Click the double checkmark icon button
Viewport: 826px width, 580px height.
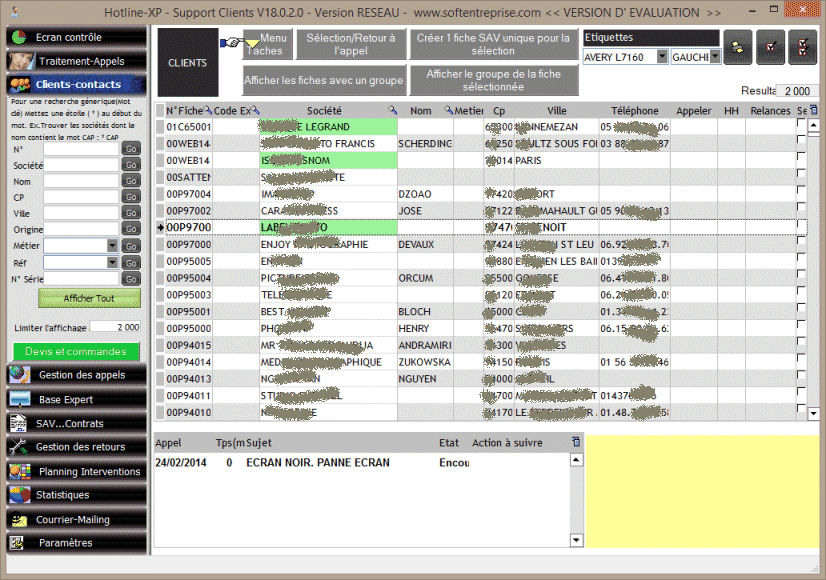[803, 46]
